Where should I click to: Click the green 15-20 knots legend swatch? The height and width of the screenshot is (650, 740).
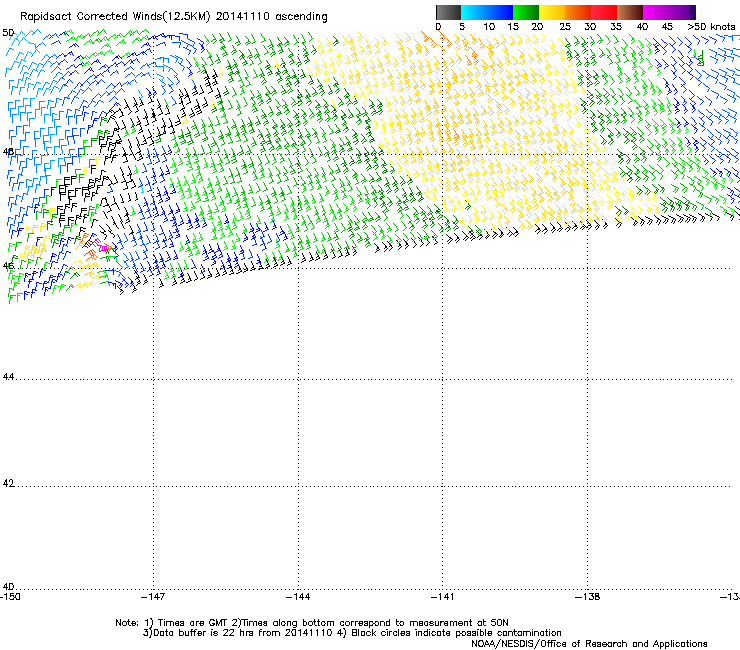coord(526,12)
